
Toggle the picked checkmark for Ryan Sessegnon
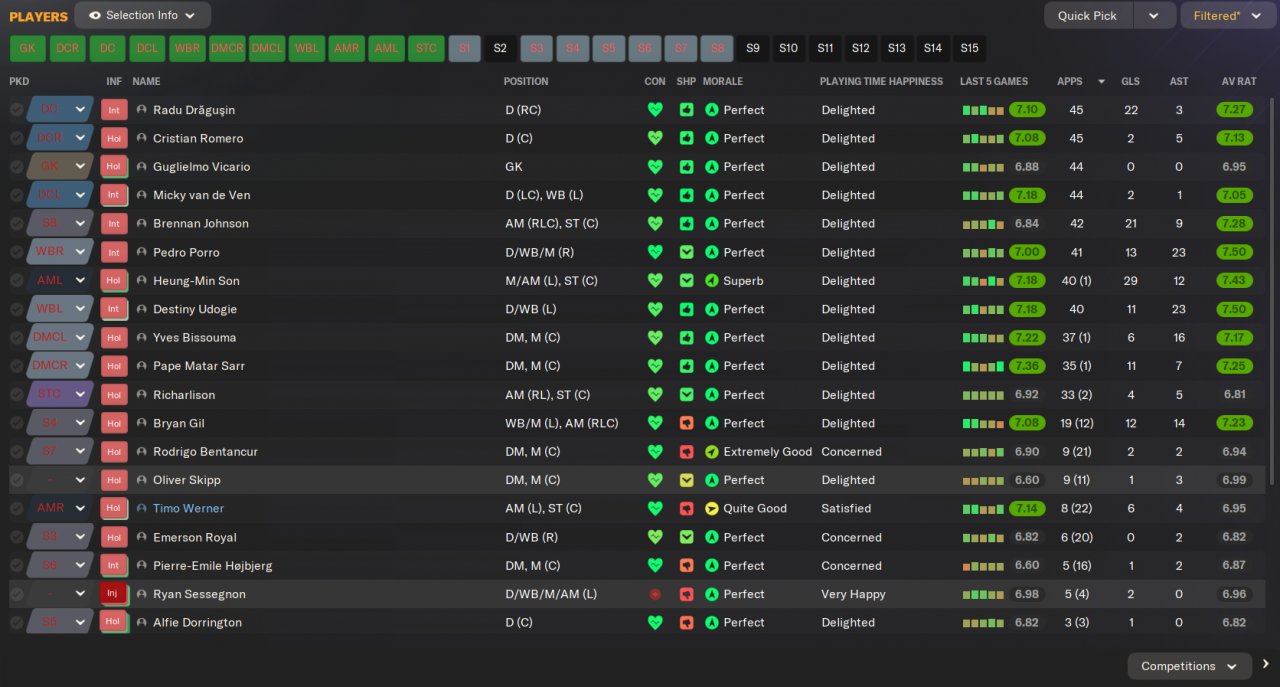[16, 594]
